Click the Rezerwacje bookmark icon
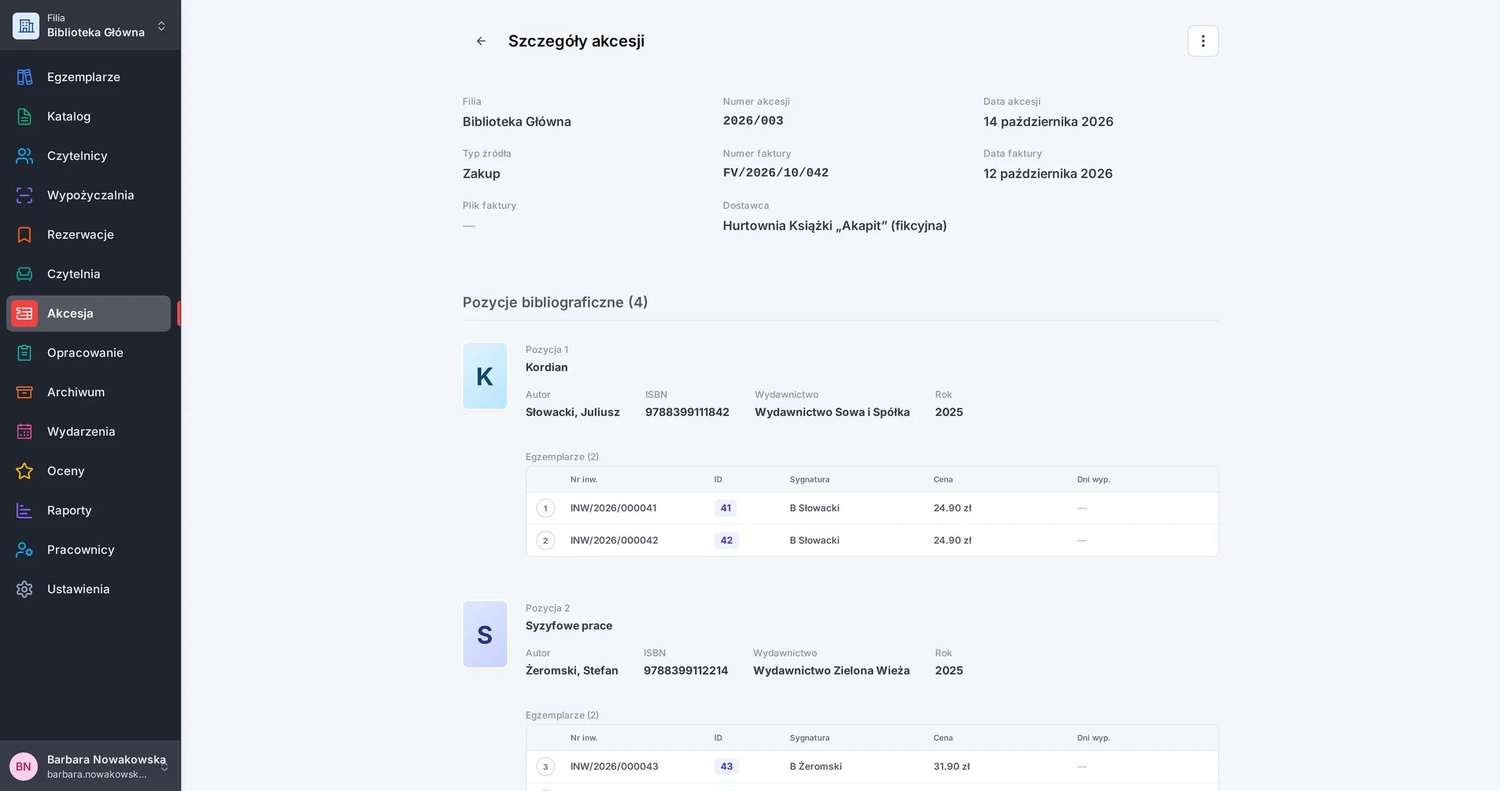Screen dimensions: 1512x791 pyautogui.click(x=25, y=234)
